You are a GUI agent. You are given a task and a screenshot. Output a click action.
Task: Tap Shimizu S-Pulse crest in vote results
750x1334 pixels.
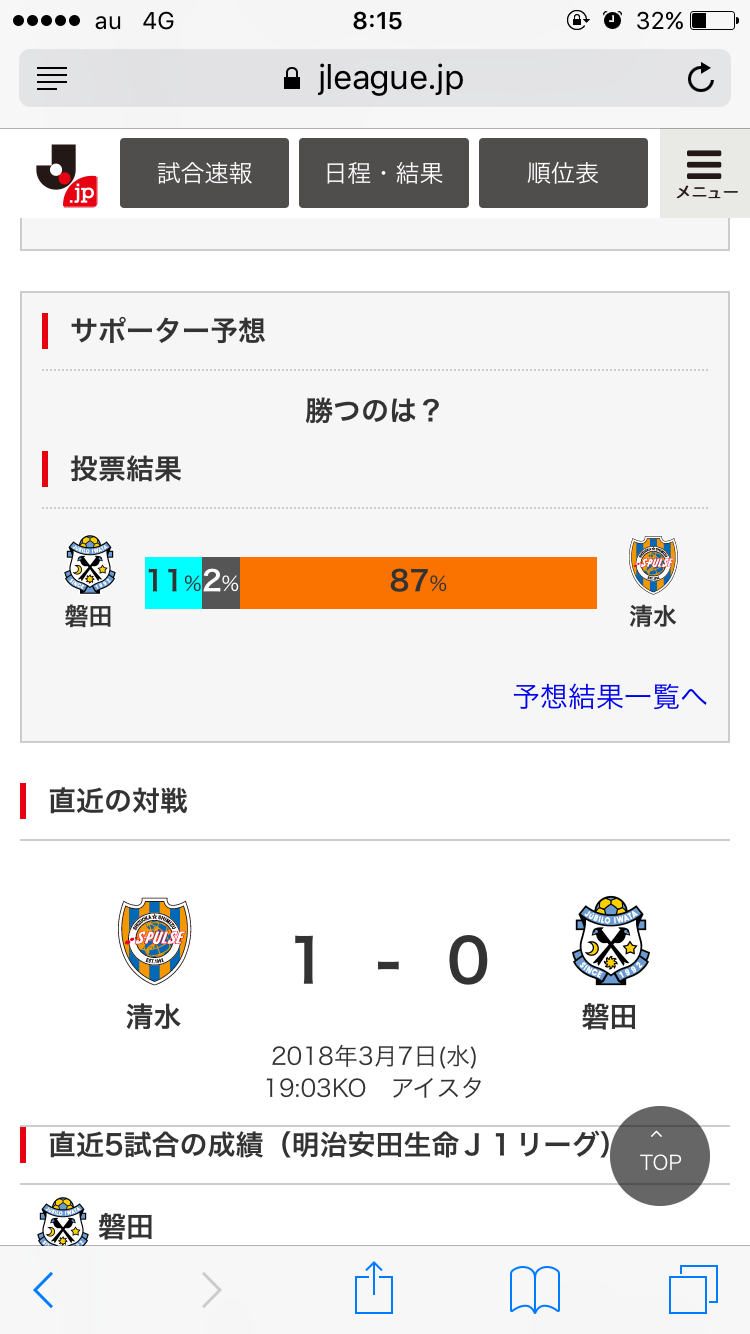(653, 565)
